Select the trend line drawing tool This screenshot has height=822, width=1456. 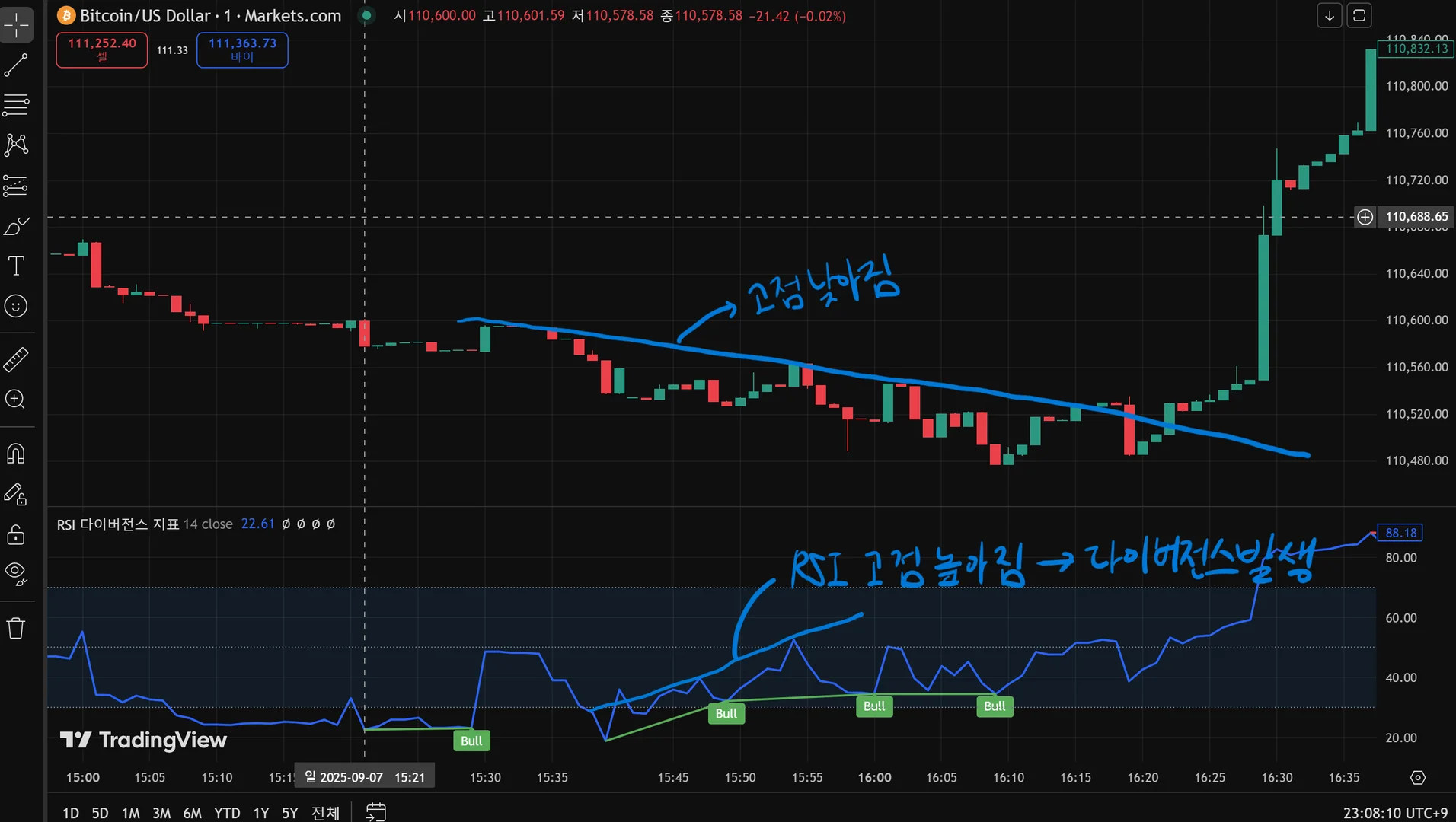coord(16,65)
